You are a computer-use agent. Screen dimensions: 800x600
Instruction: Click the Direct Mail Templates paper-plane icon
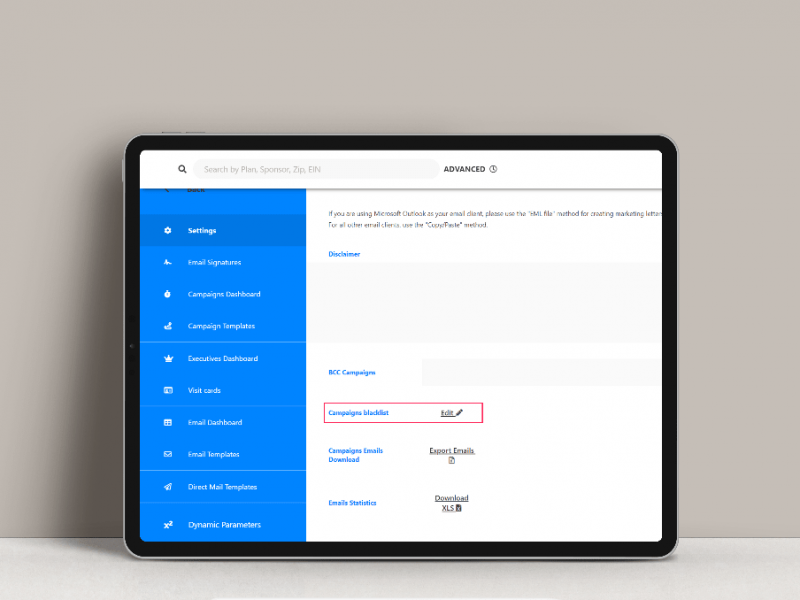click(168, 487)
